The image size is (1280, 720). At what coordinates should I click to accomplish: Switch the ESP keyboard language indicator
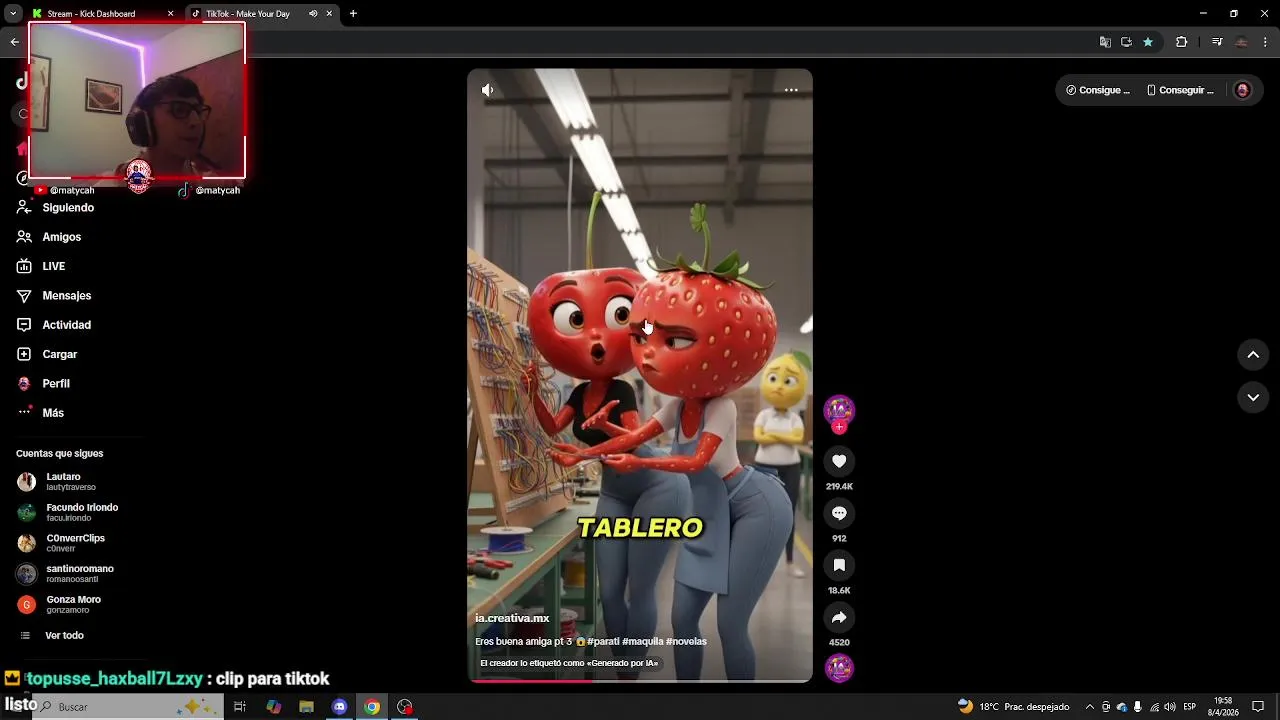point(1190,707)
